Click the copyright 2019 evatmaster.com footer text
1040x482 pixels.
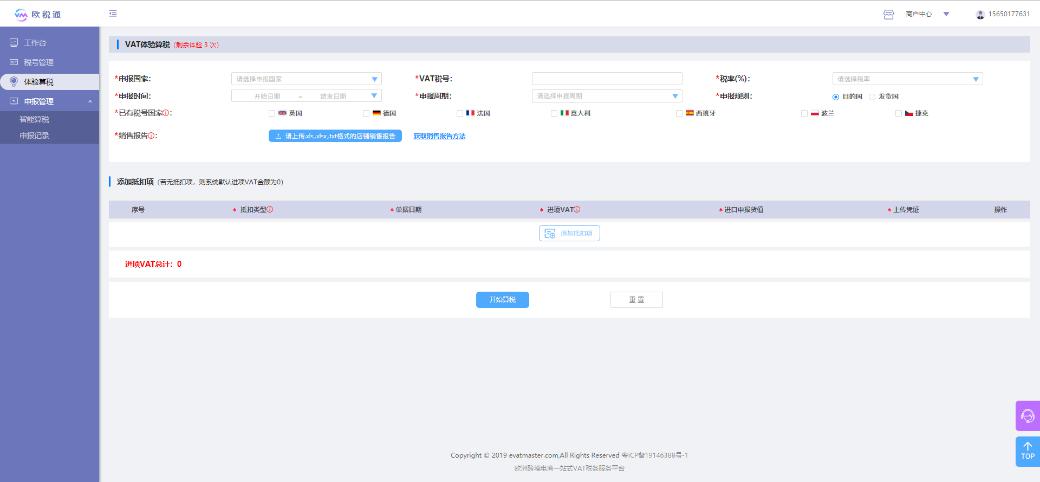[x=570, y=455]
